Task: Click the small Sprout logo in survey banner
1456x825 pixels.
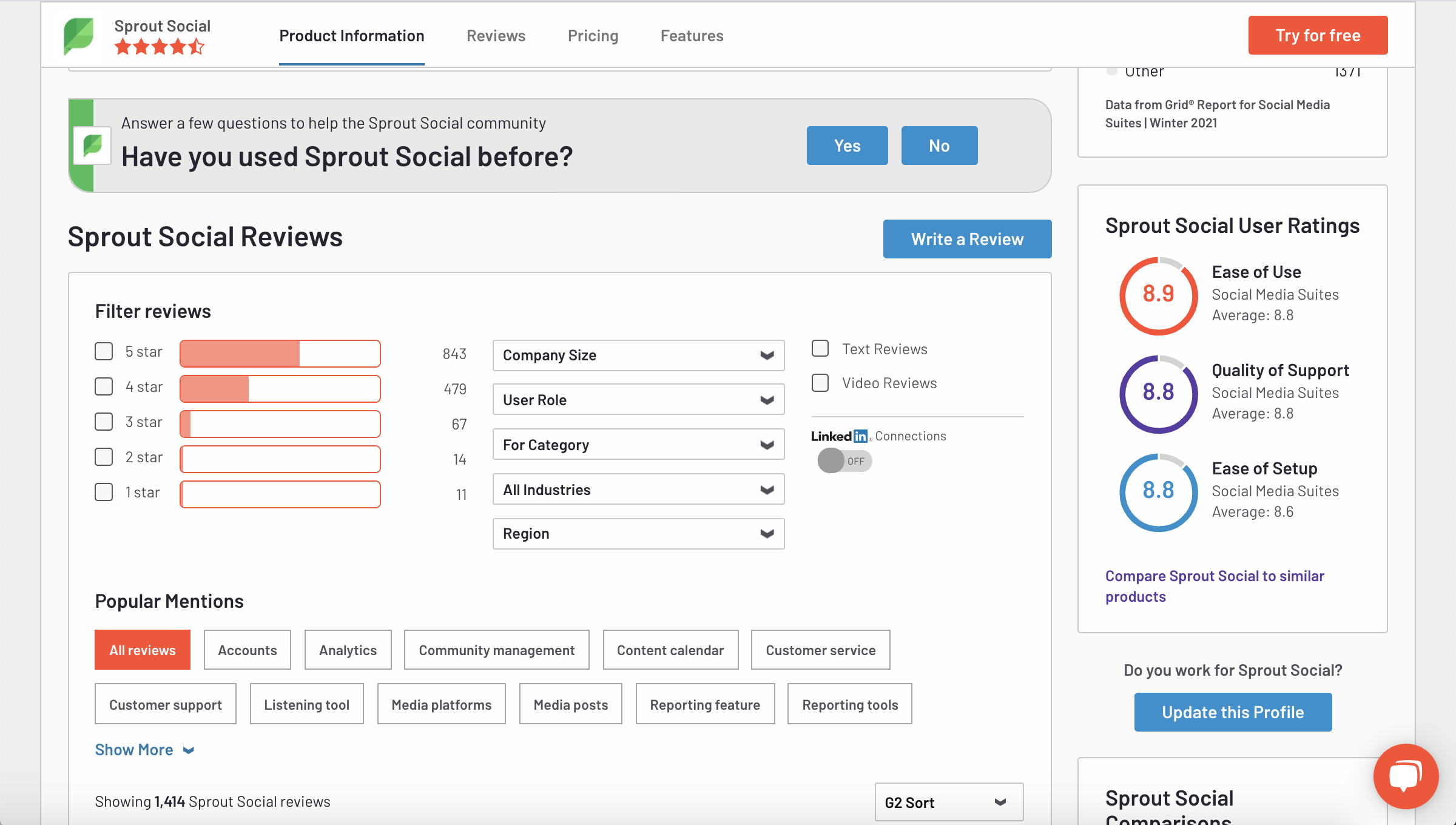Action: tap(92, 146)
